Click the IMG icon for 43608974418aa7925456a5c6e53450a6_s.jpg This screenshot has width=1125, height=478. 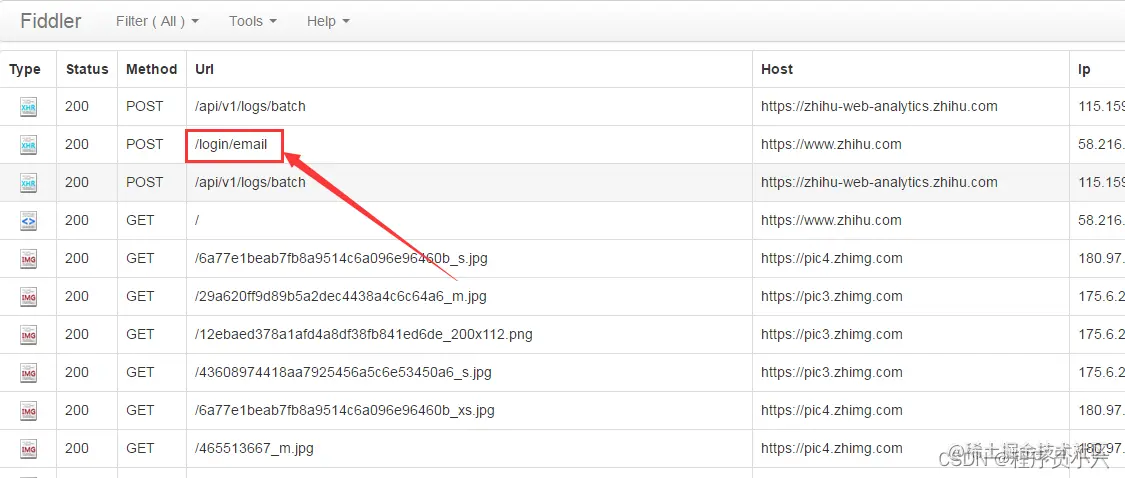point(28,373)
